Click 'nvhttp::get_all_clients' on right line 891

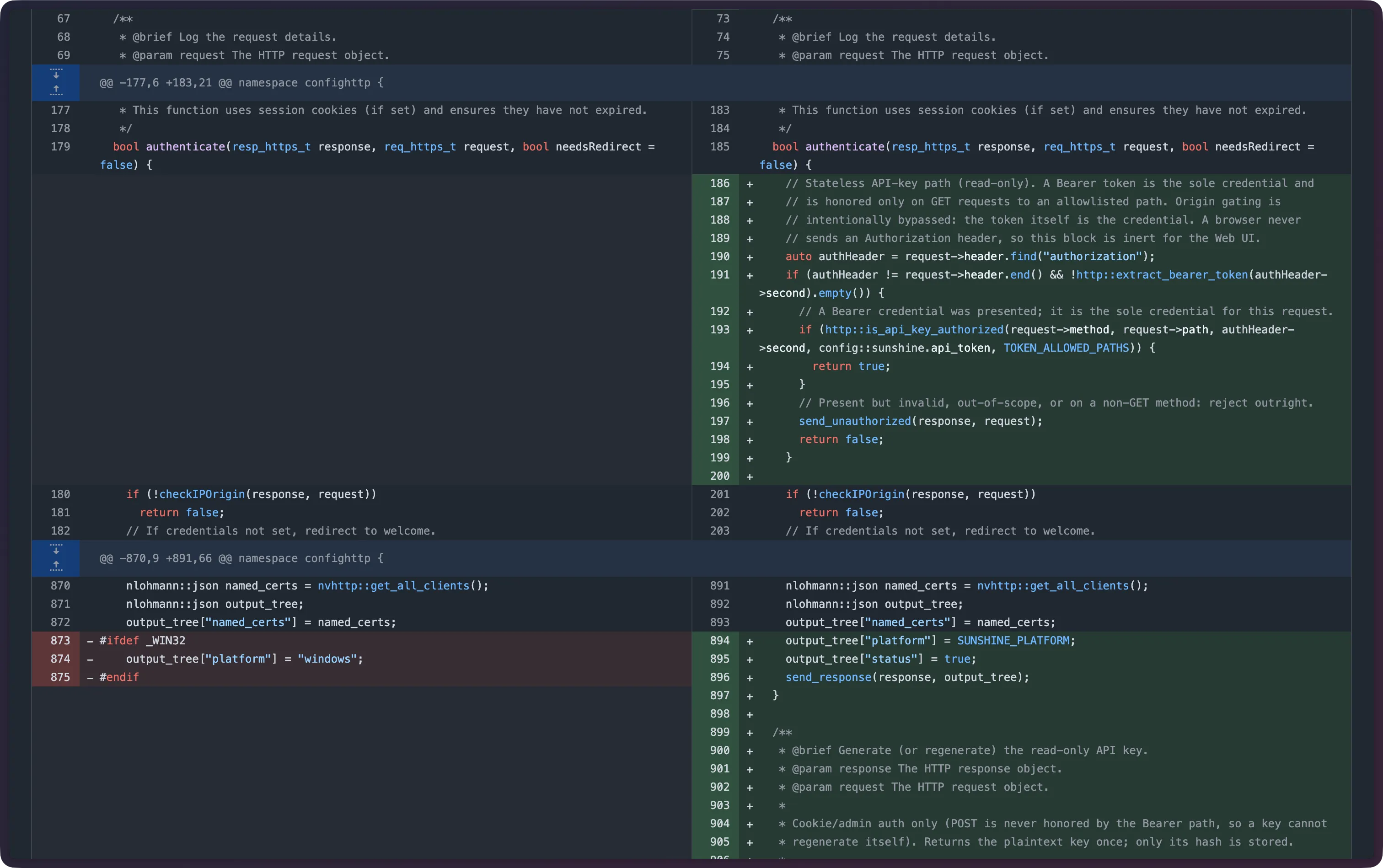(x=1053, y=586)
